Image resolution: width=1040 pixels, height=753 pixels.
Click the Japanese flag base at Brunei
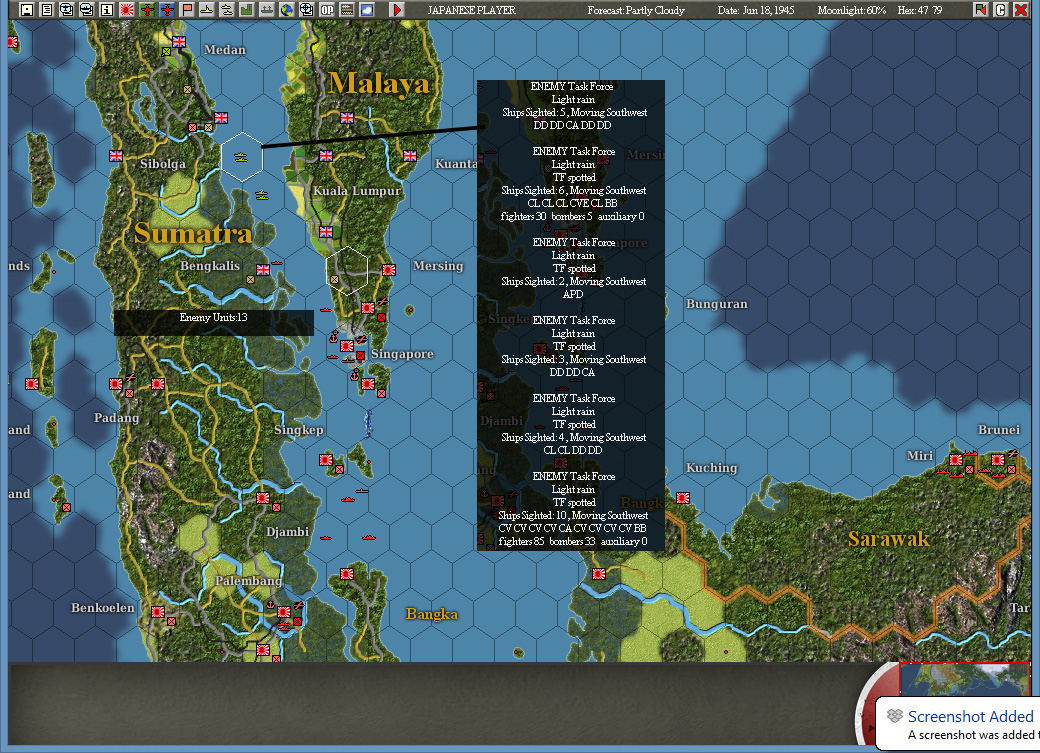(x=998, y=460)
